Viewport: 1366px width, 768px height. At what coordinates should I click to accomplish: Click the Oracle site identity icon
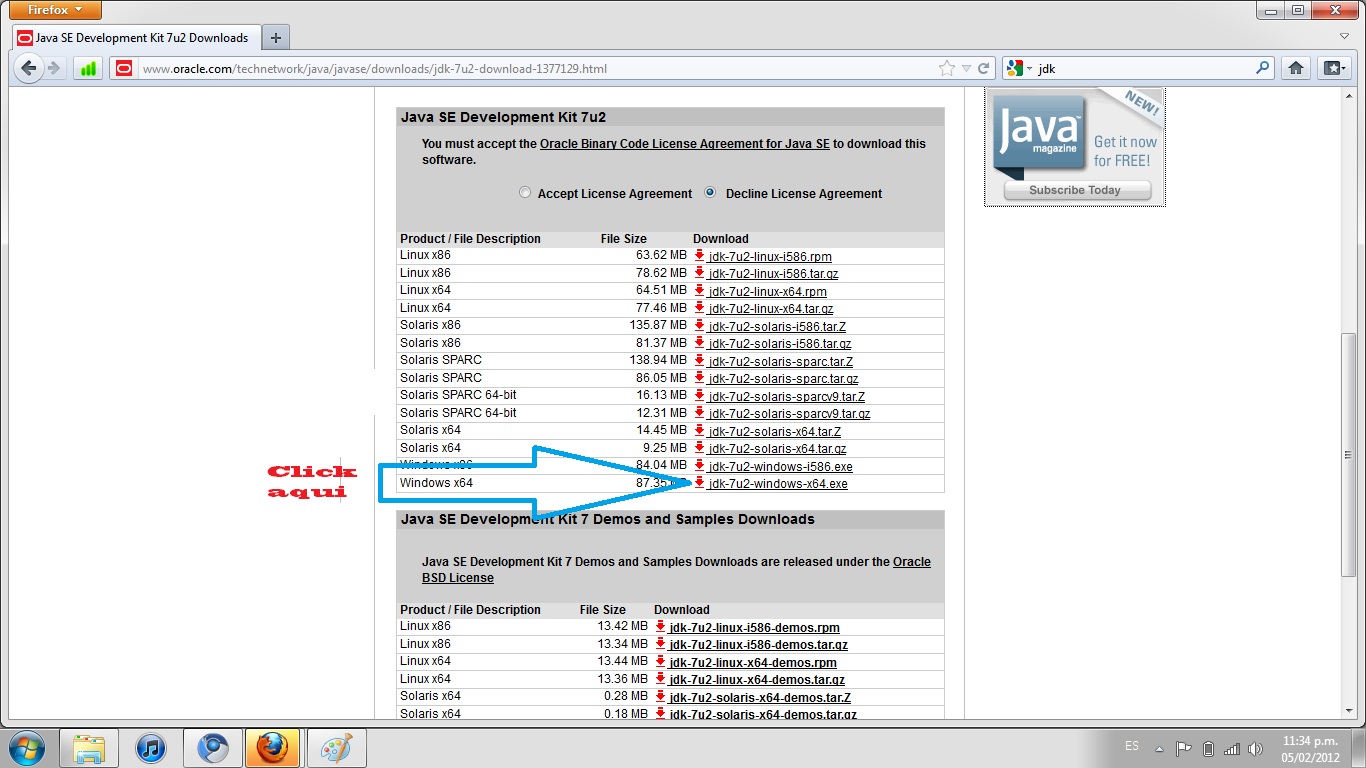point(123,69)
